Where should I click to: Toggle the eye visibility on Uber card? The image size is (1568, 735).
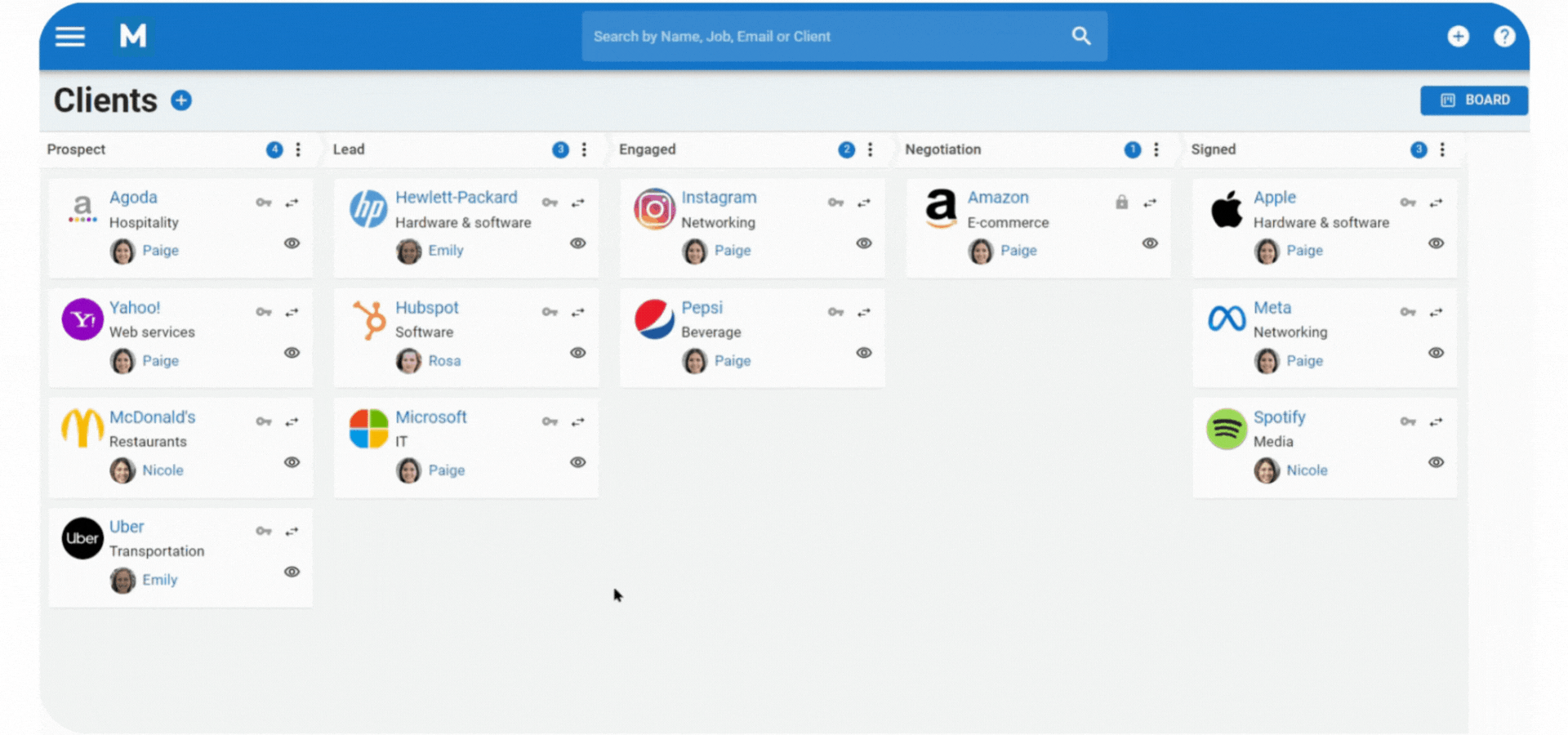point(292,572)
